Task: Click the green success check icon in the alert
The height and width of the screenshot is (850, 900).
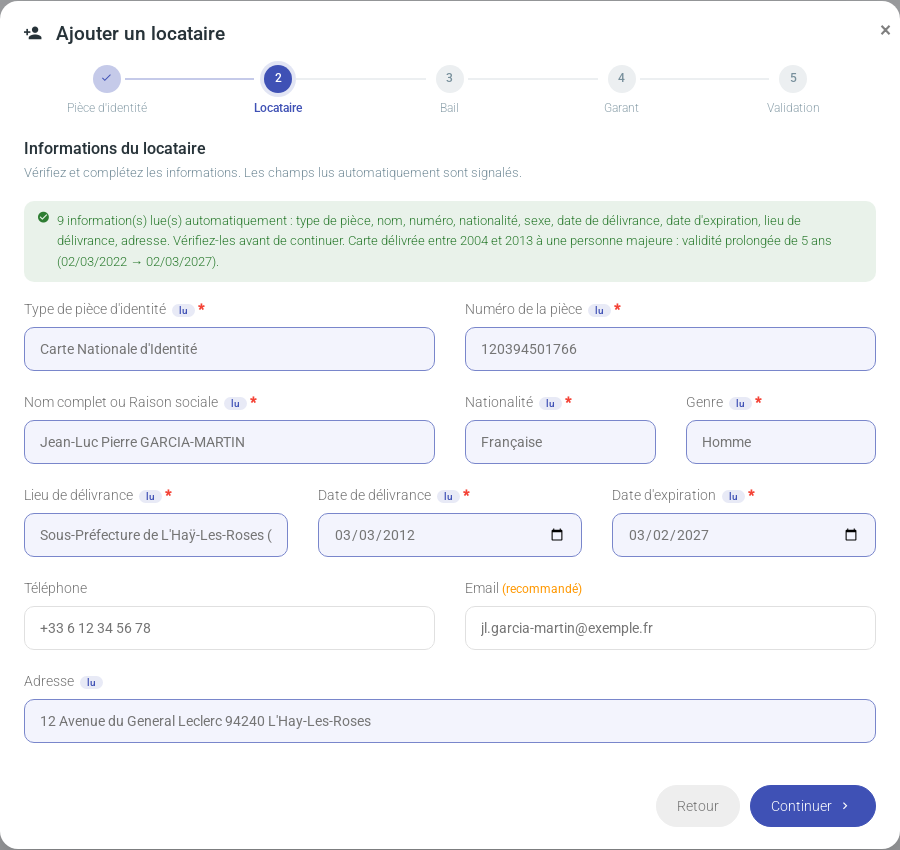Action: pyautogui.click(x=43, y=217)
